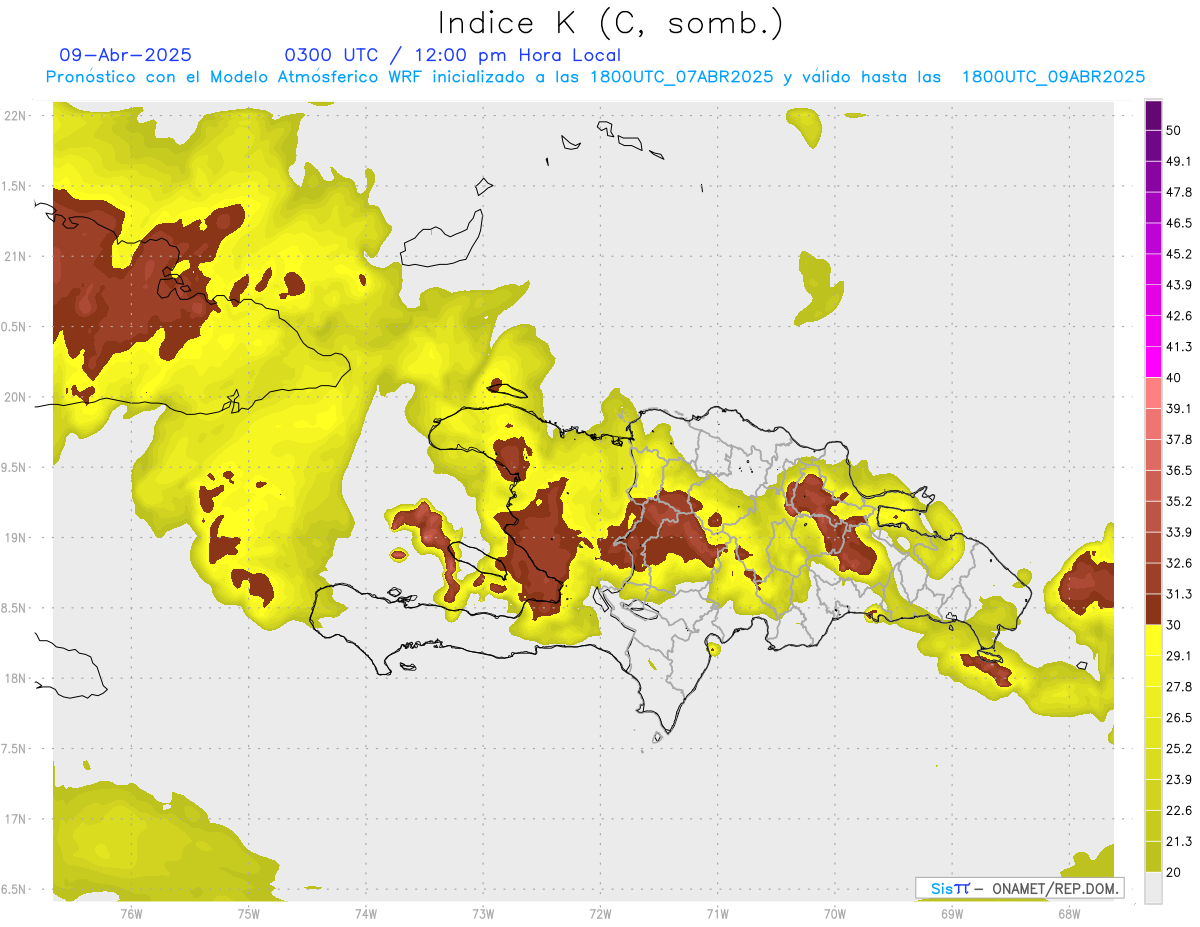Click the colorbar value "50"
Image resolution: width=1200 pixels, height=927 pixels.
click(x=1175, y=130)
